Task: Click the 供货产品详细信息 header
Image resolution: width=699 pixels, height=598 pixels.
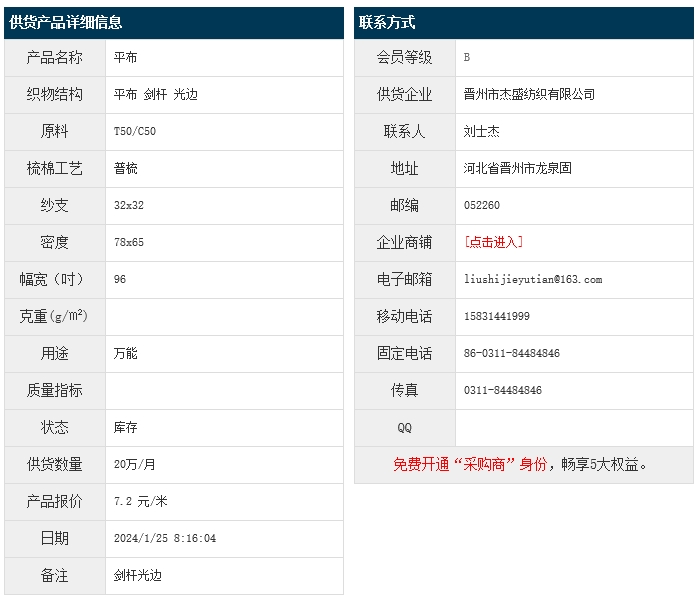Action: tap(66, 22)
